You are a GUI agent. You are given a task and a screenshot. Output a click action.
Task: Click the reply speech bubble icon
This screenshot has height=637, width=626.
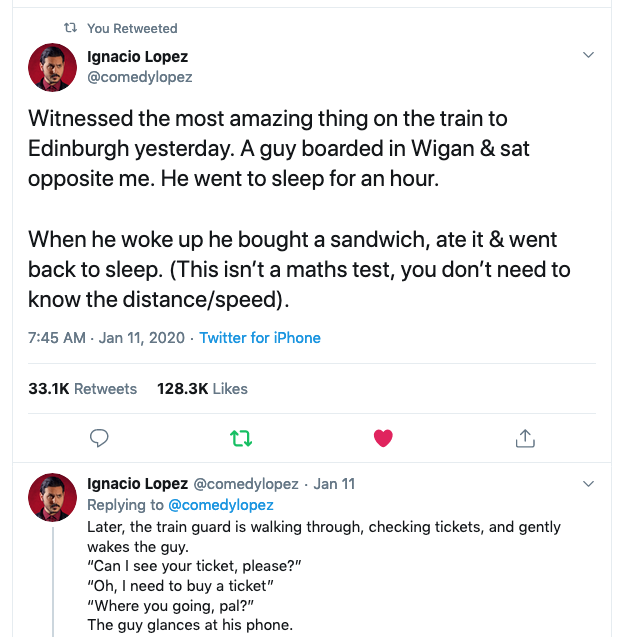pyautogui.click(x=99, y=438)
